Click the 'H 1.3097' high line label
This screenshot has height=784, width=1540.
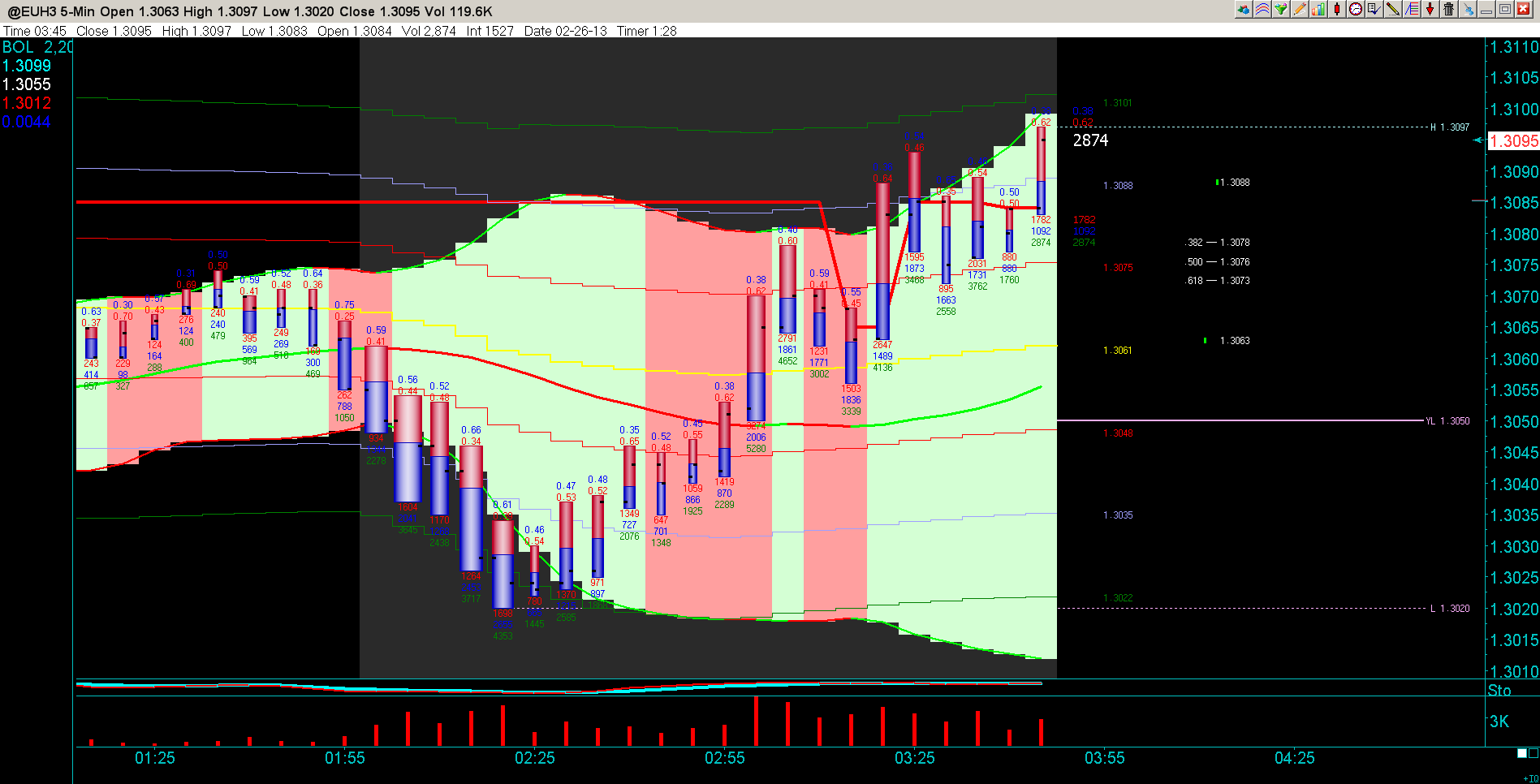1450,127
